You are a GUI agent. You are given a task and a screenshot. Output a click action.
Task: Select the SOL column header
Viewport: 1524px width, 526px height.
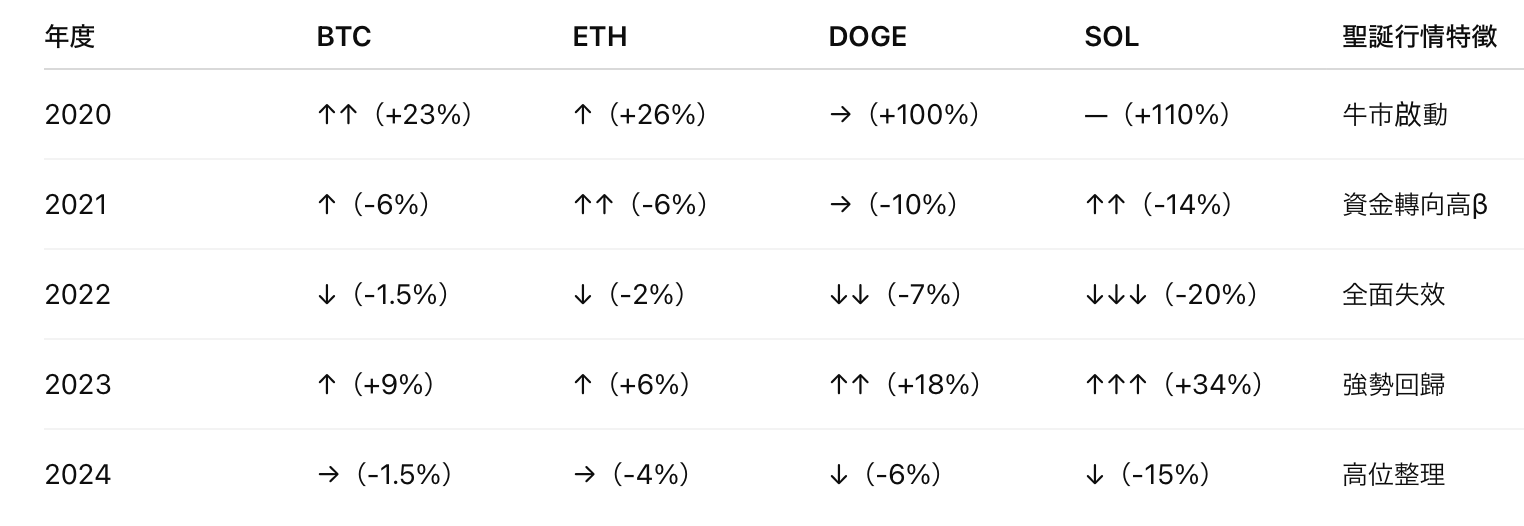point(1111,37)
